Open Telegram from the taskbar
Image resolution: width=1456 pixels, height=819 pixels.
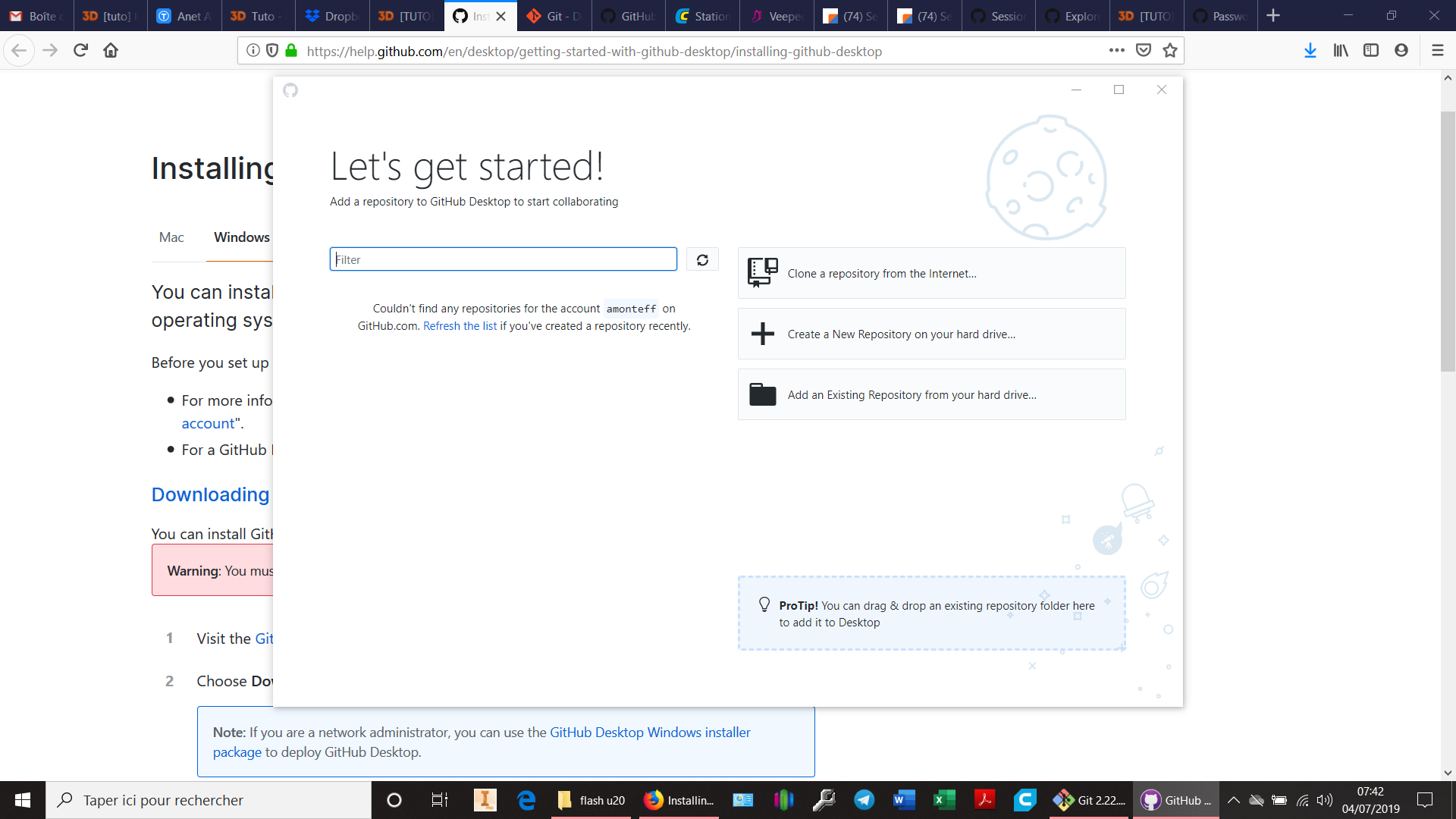(x=864, y=800)
